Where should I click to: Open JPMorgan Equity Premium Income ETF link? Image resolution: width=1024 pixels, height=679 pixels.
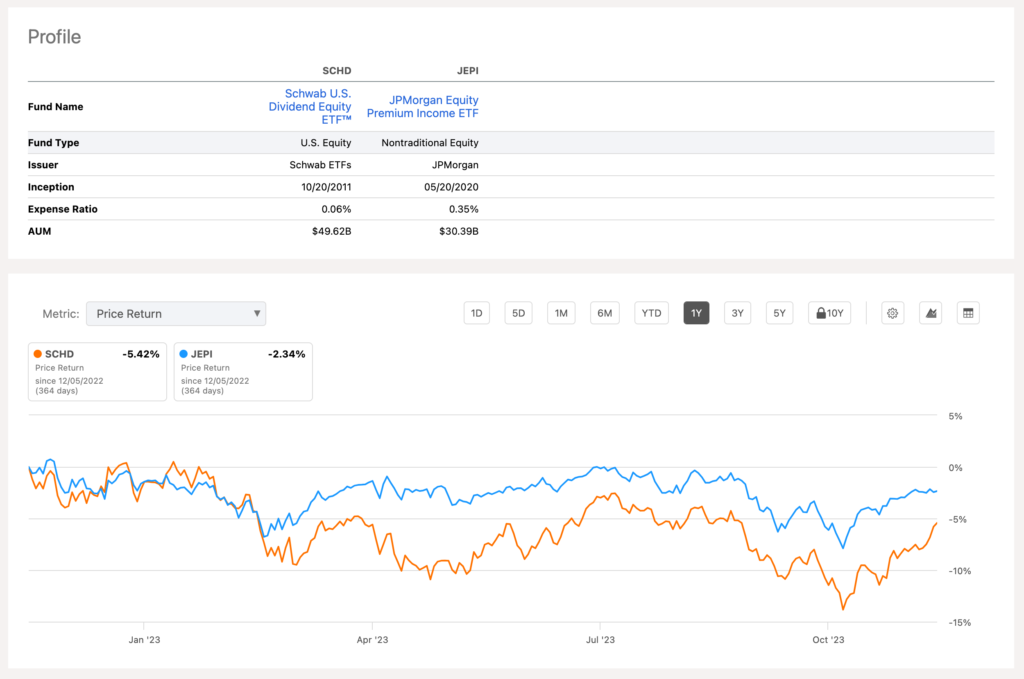(423, 106)
